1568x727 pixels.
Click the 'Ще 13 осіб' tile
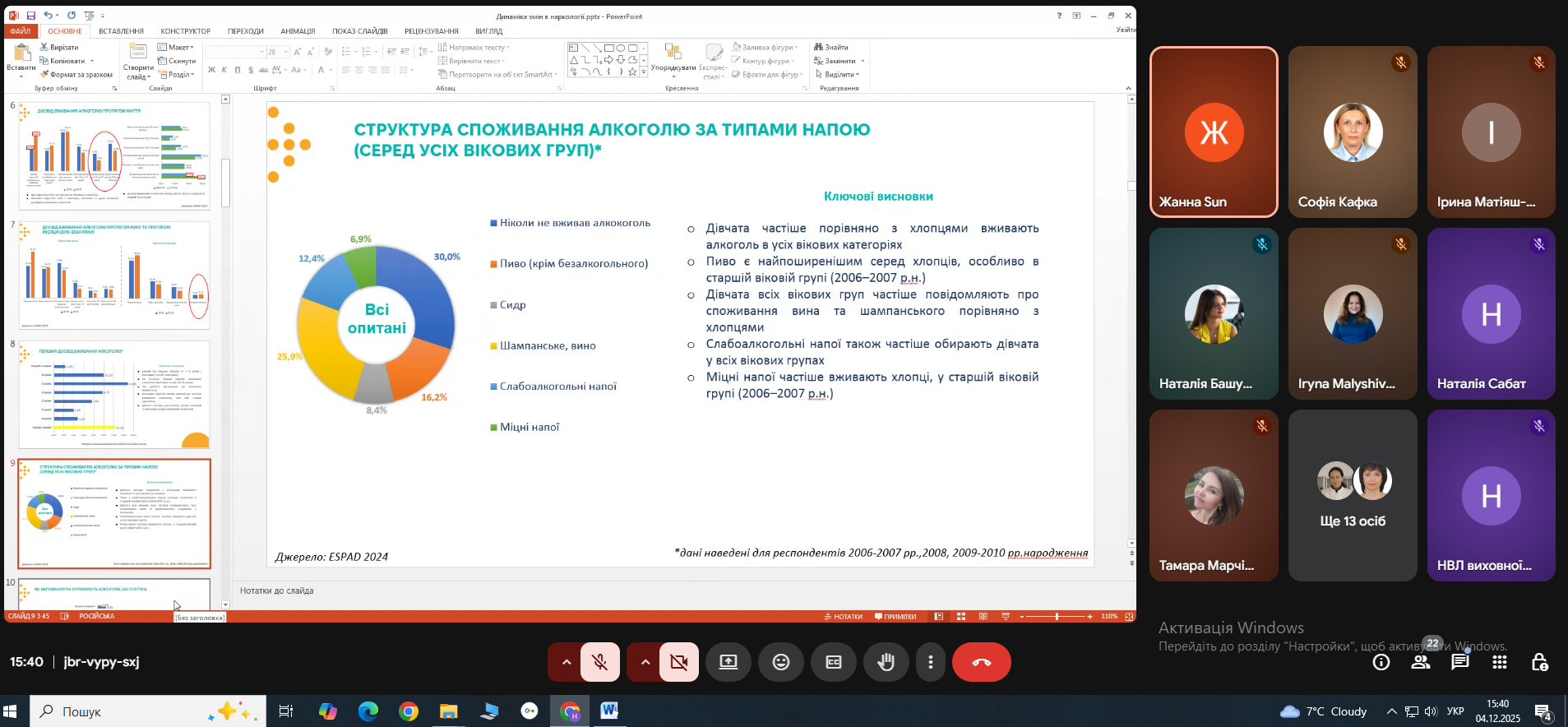coord(1353,496)
